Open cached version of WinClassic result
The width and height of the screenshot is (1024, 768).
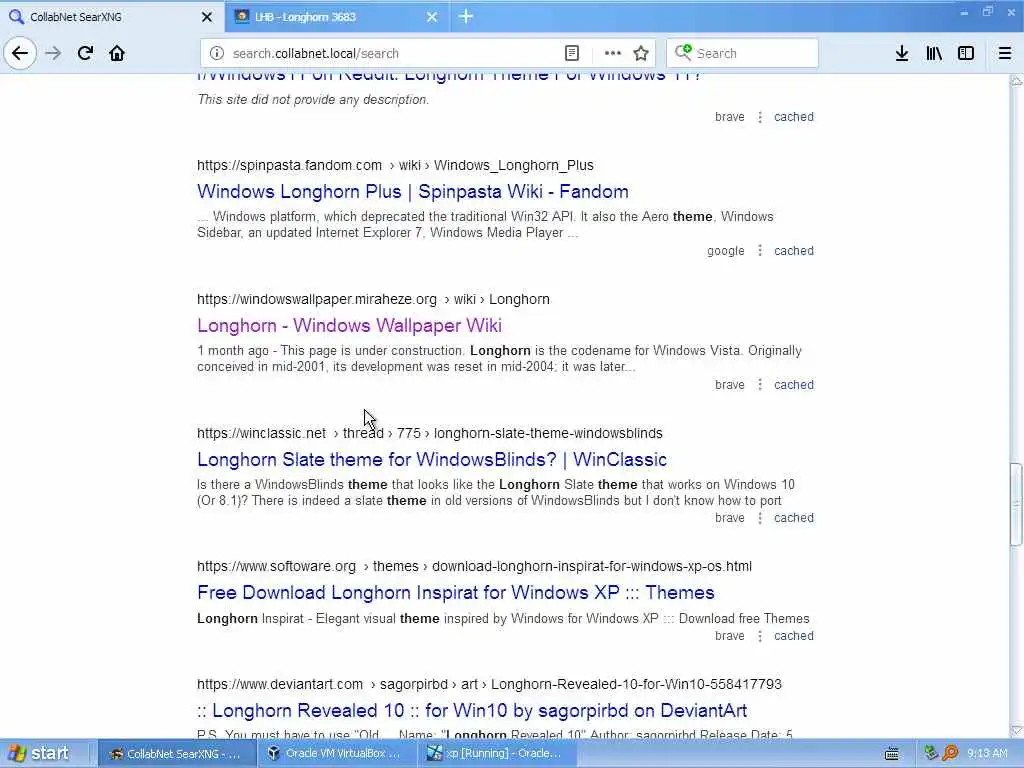click(793, 518)
